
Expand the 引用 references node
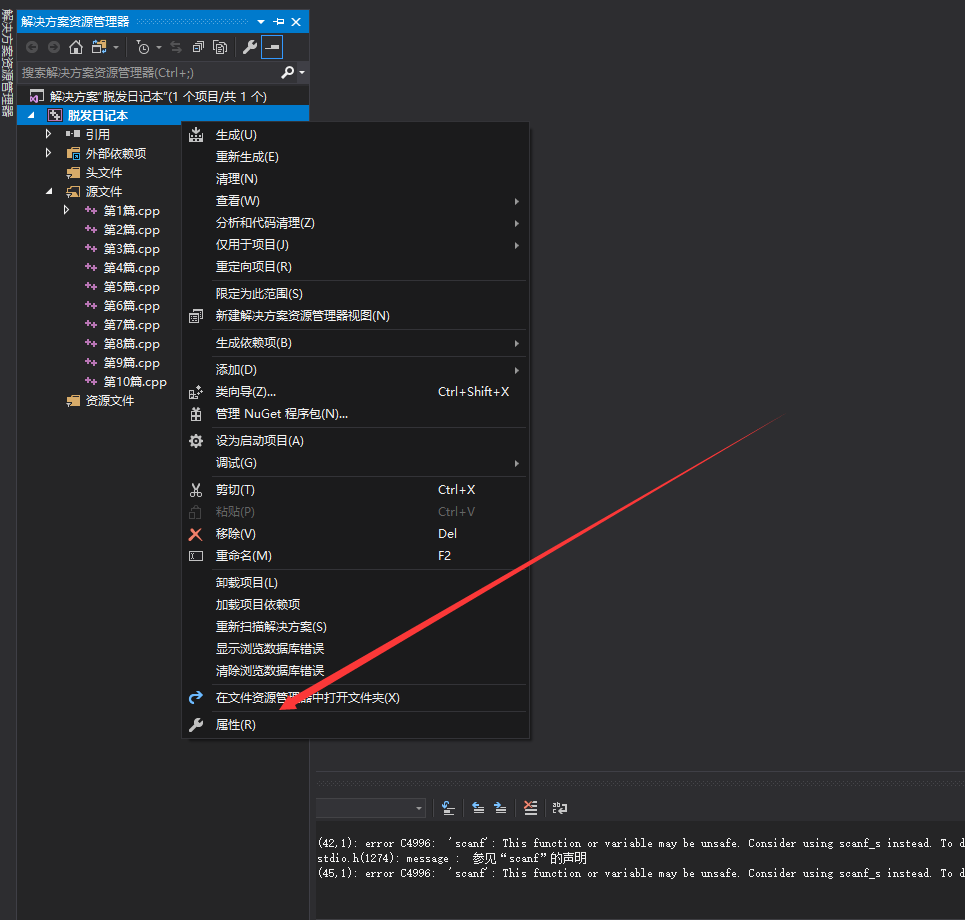coord(48,134)
